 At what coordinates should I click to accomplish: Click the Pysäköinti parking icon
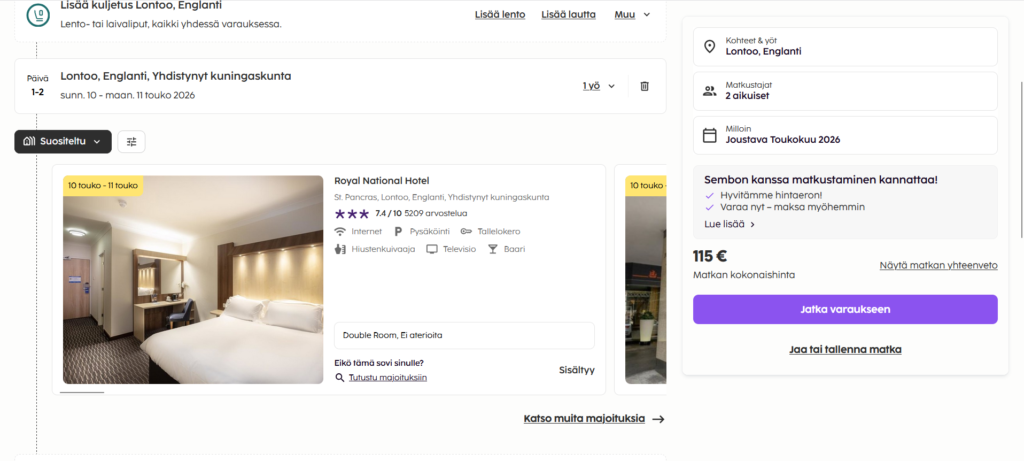[x=398, y=231]
